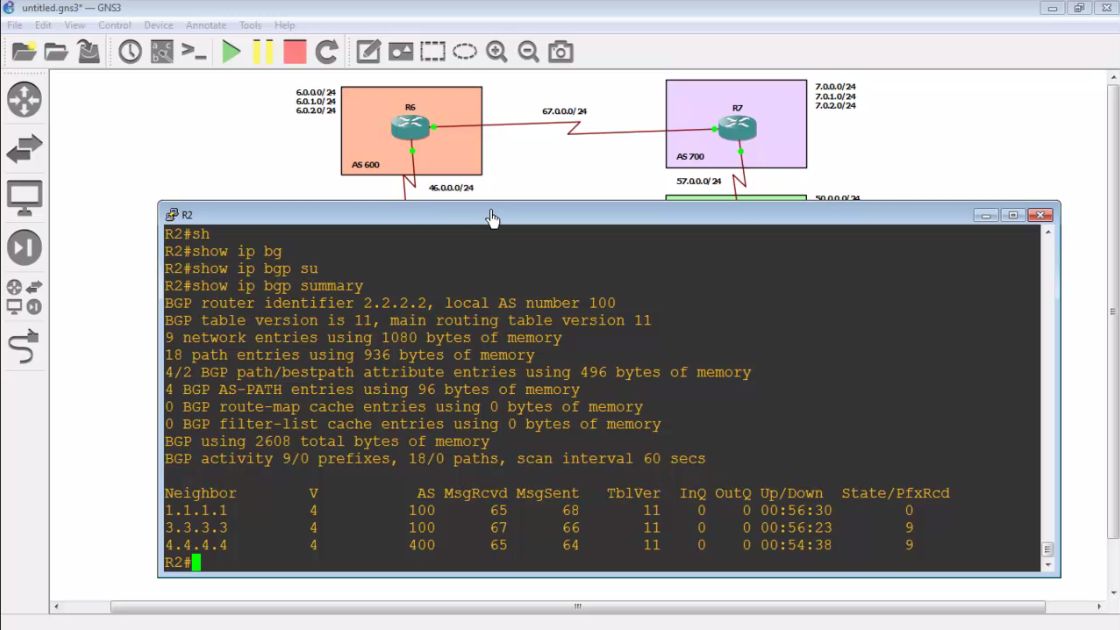The width and height of the screenshot is (1120, 630).
Task: Open the Annotate menu
Action: tap(206, 25)
